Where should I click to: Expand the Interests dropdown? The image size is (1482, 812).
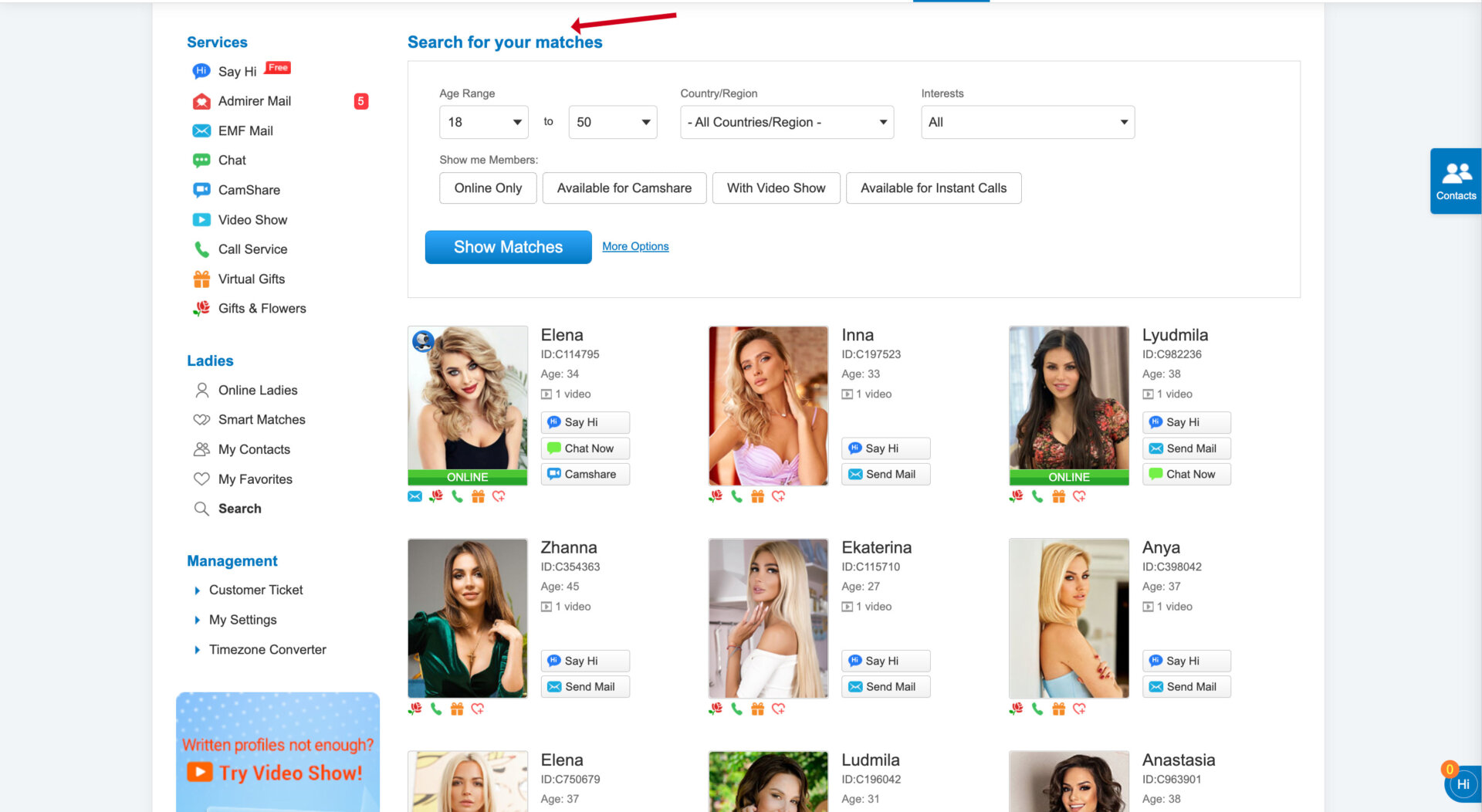click(x=1027, y=121)
